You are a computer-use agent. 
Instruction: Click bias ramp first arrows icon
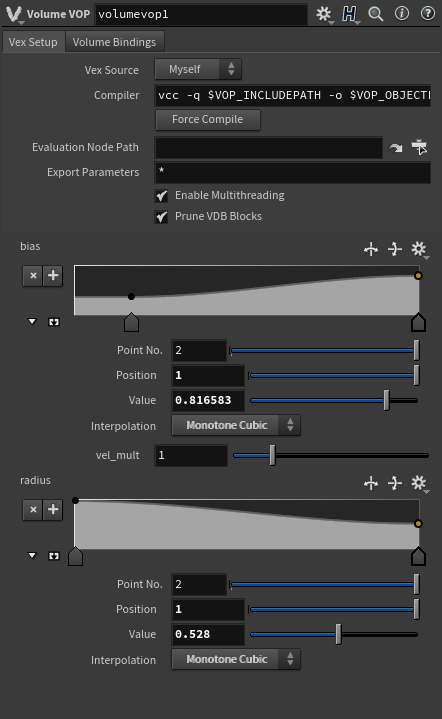click(x=371, y=249)
